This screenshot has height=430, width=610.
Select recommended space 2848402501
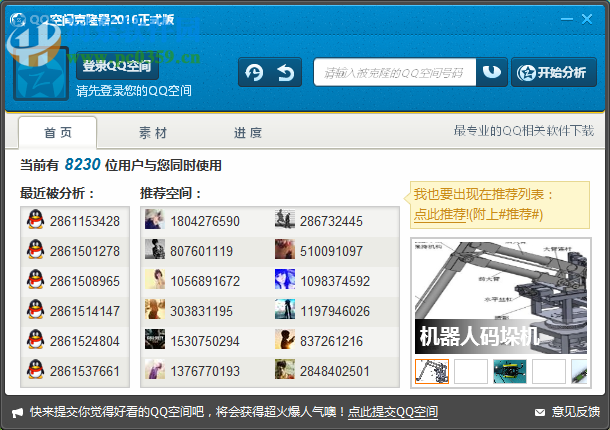point(335,371)
